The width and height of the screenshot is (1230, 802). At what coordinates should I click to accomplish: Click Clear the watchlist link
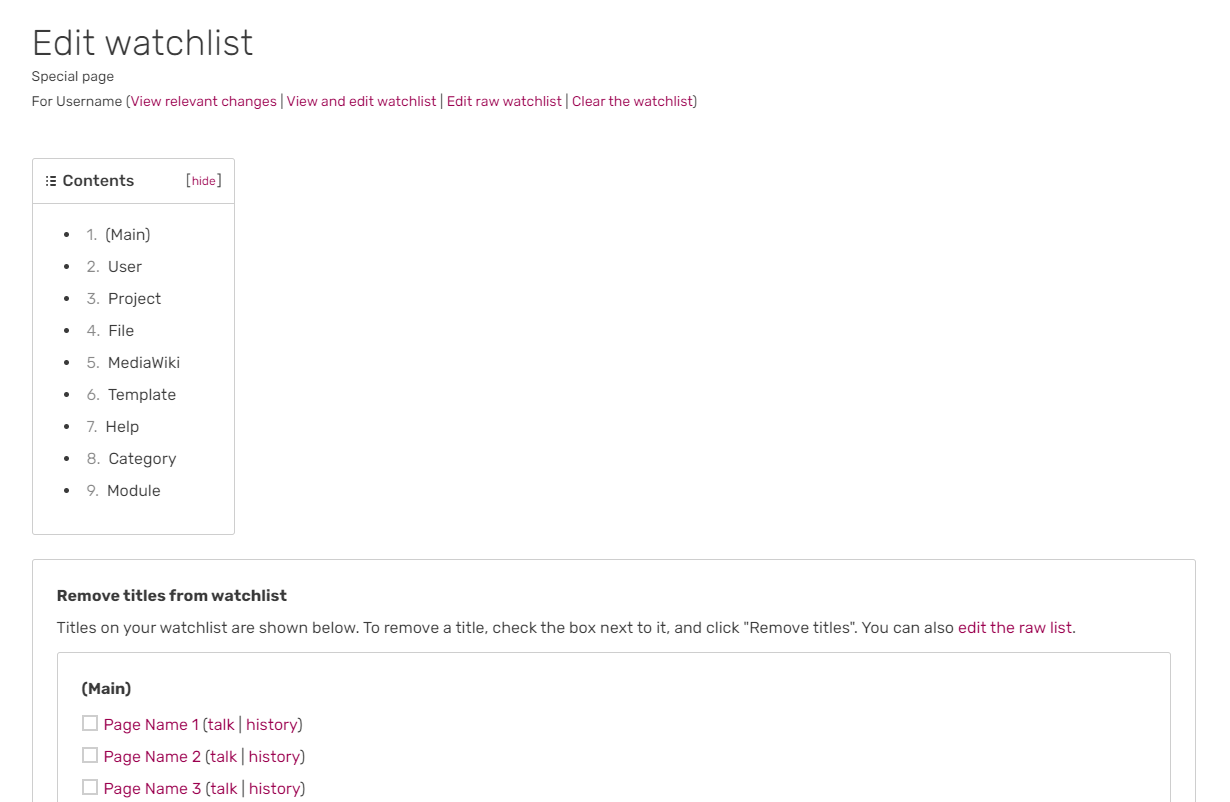click(632, 101)
